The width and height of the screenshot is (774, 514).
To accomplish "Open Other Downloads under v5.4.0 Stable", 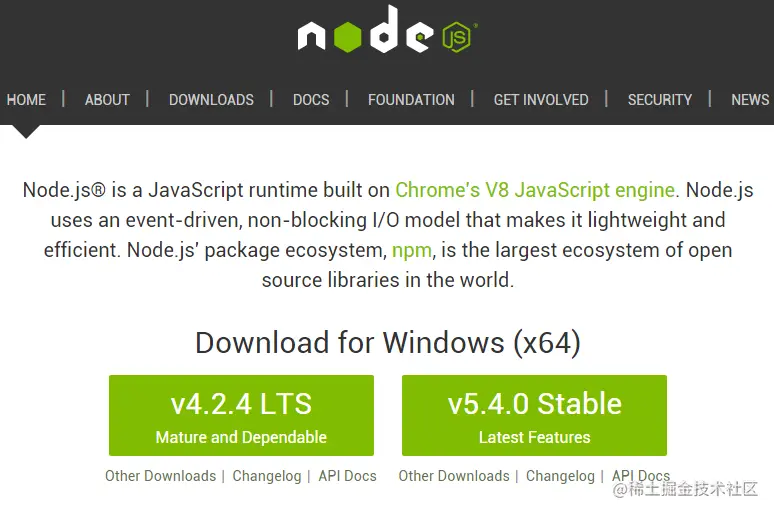I will pyautogui.click(x=454, y=476).
